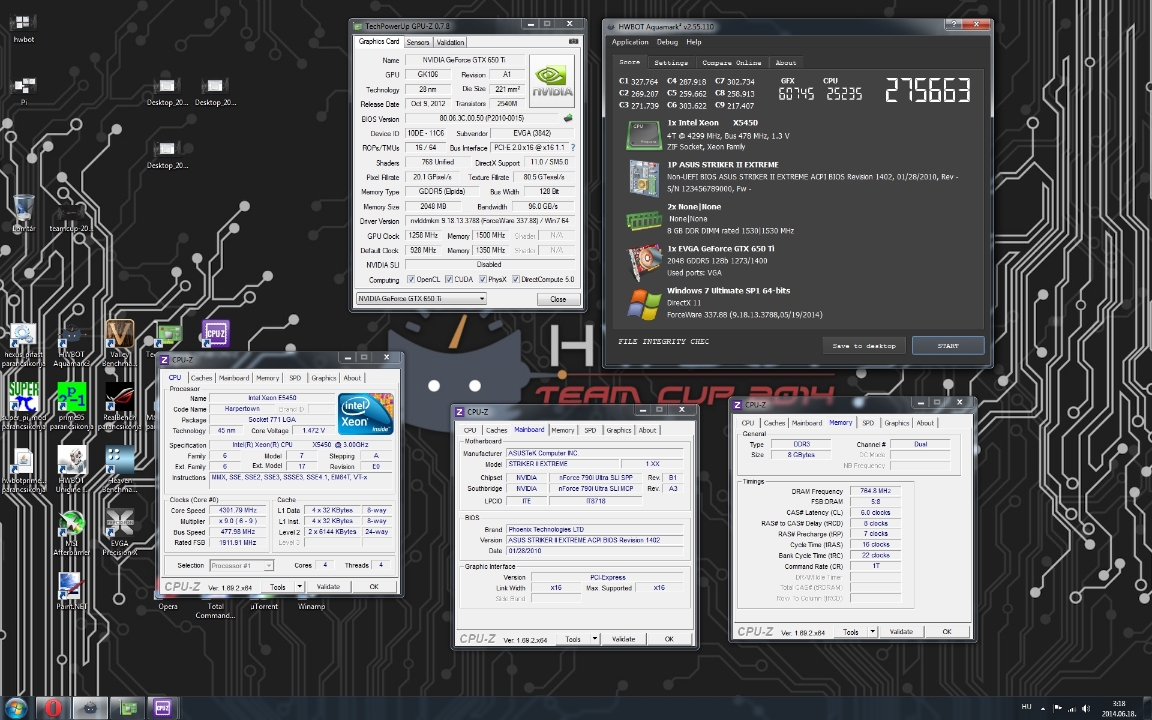The height and width of the screenshot is (720, 1152).
Task: Launch HWBOT Unigine desktop shortcut
Action: pyautogui.click(x=71, y=469)
